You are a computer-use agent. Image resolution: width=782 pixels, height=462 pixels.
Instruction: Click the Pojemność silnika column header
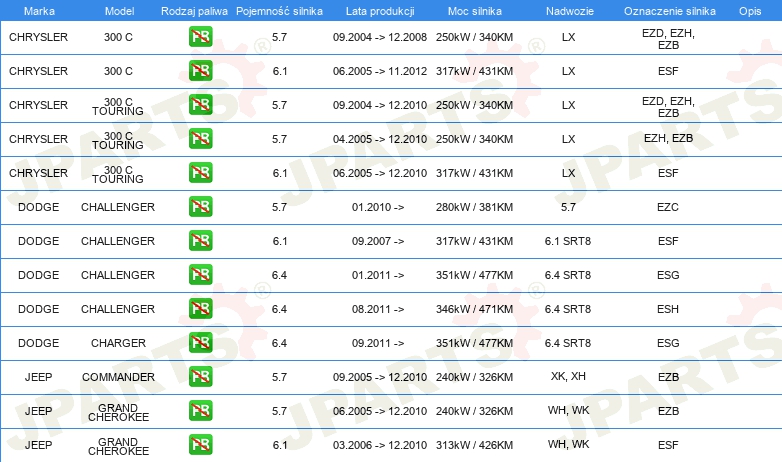(279, 11)
